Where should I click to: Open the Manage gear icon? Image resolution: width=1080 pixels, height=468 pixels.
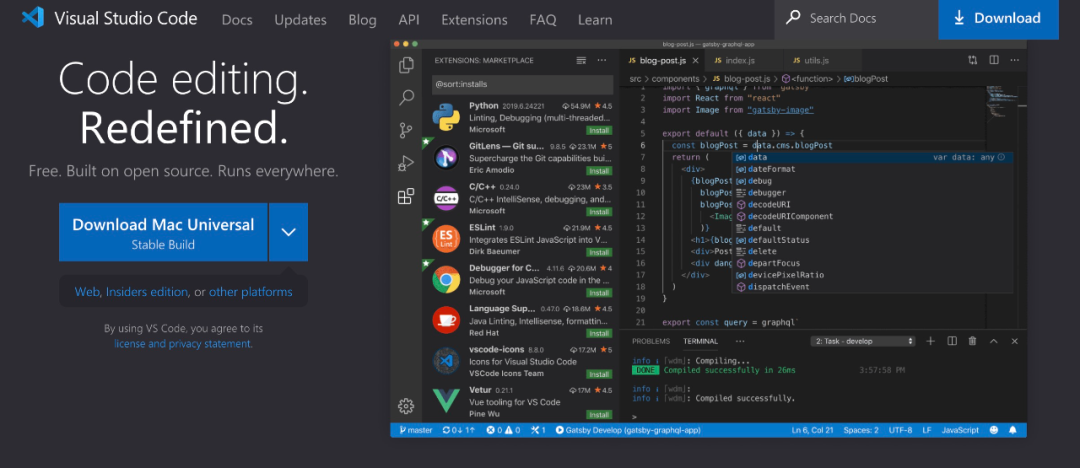pos(406,406)
